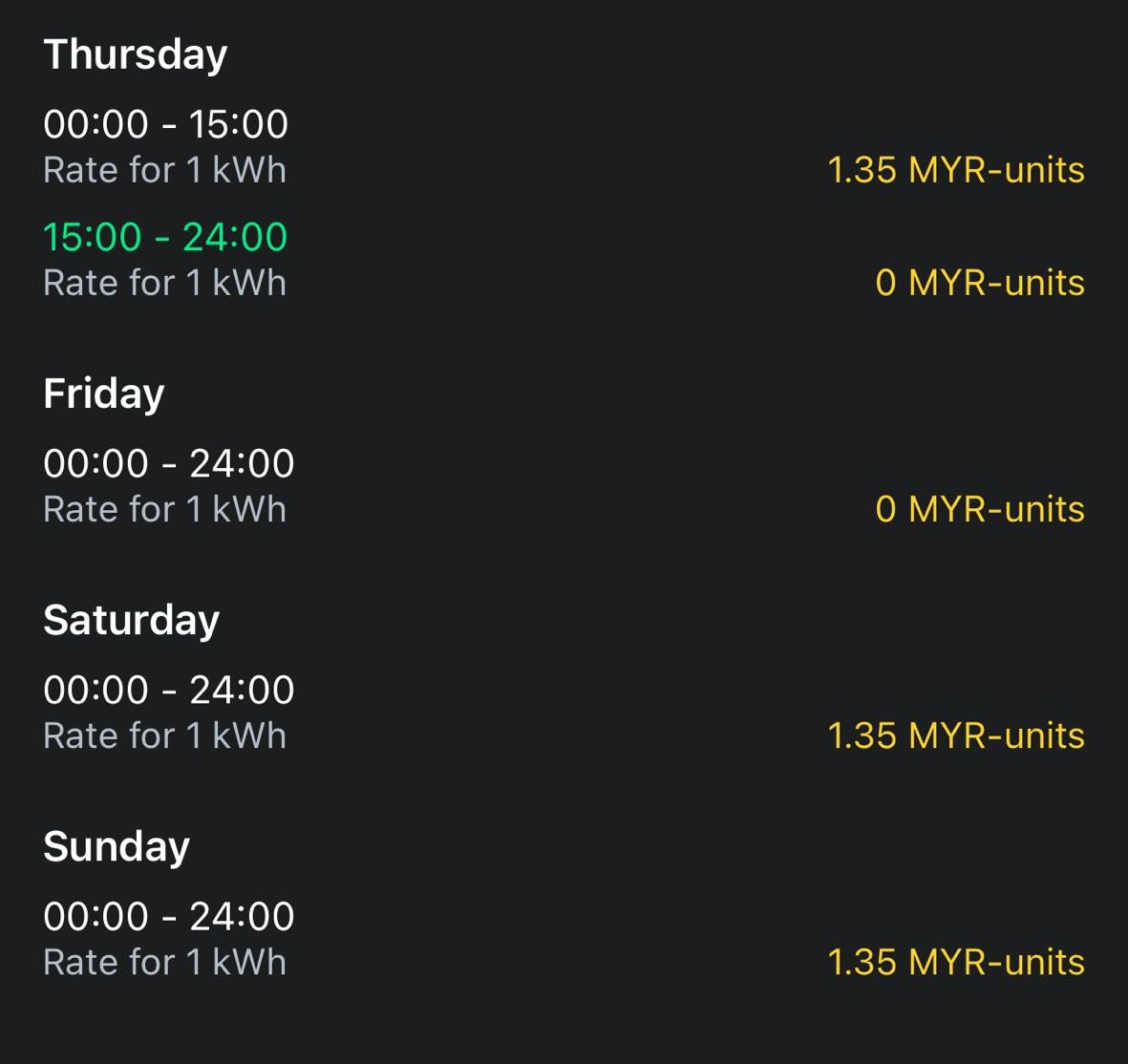Click Friday's 0 MYR-units rate value
1128x1064 pixels.
coord(979,509)
